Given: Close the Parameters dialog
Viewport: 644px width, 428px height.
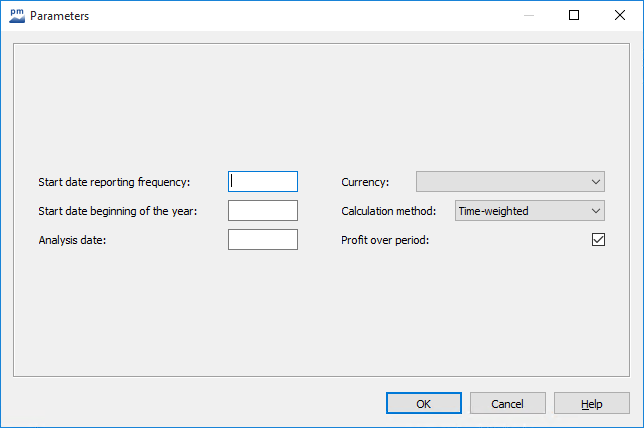Looking at the screenshot, I should (x=620, y=15).
